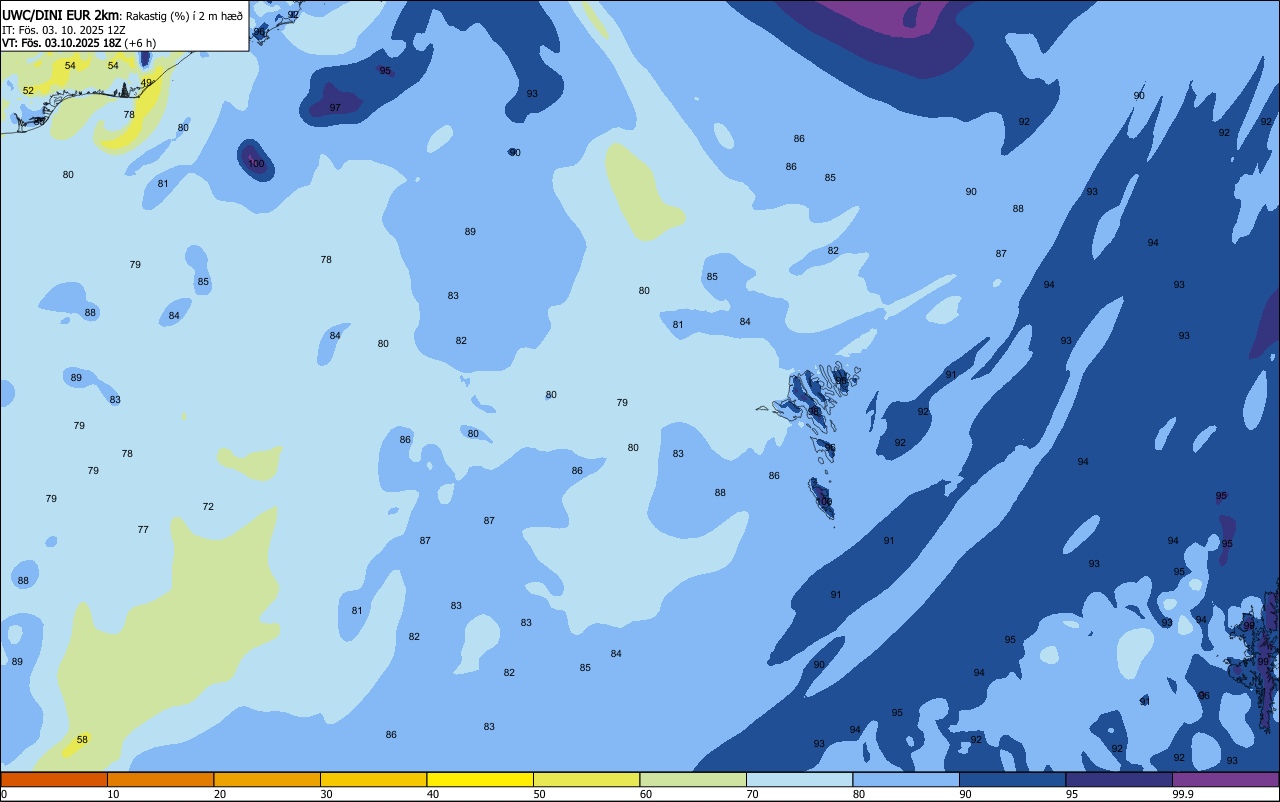Screen dimensions: 1280x802
Task: Click the "UWC/DINI EUR 2km" title text
Action: pyautogui.click(x=61, y=15)
